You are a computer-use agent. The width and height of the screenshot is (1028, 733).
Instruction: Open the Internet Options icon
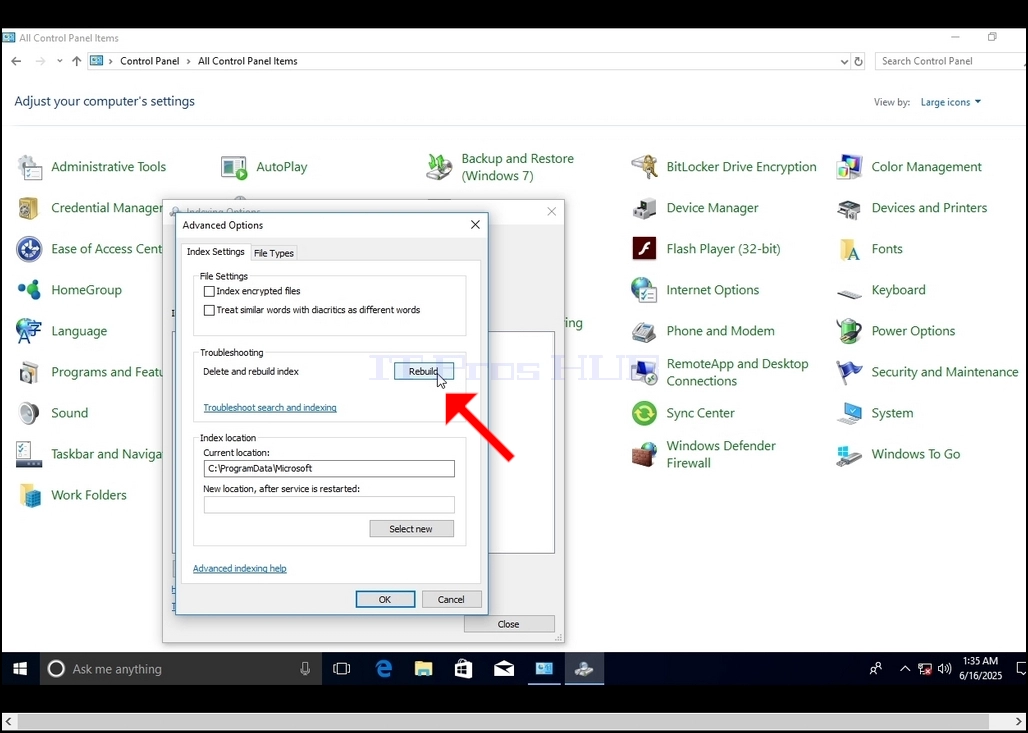coord(644,290)
